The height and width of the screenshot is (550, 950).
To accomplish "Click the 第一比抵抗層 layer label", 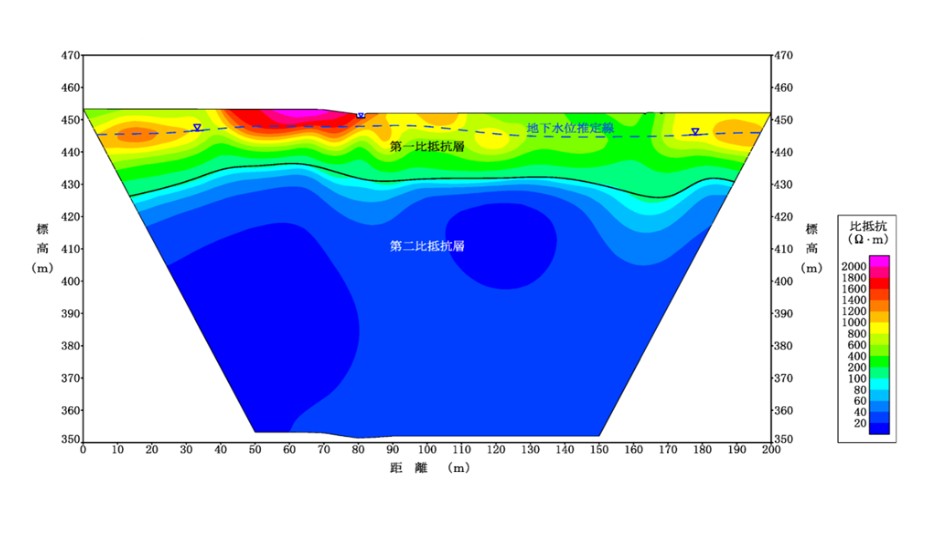I will pyautogui.click(x=427, y=147).
